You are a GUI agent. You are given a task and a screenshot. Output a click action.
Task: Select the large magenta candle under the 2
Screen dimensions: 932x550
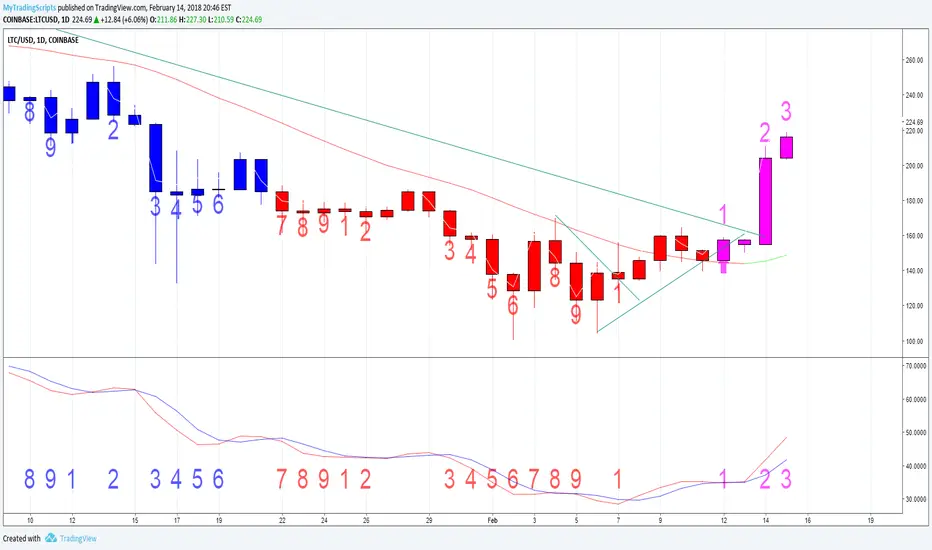[x=766, y=201]
